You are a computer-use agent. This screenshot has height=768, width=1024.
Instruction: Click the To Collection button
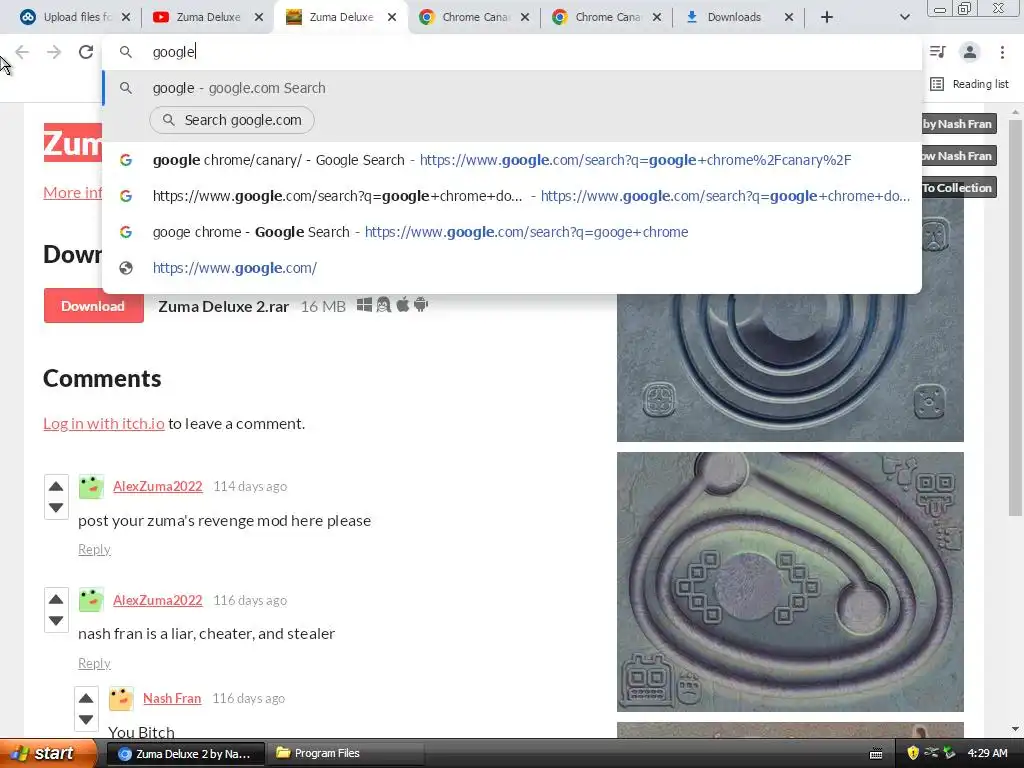click(959, 187)
